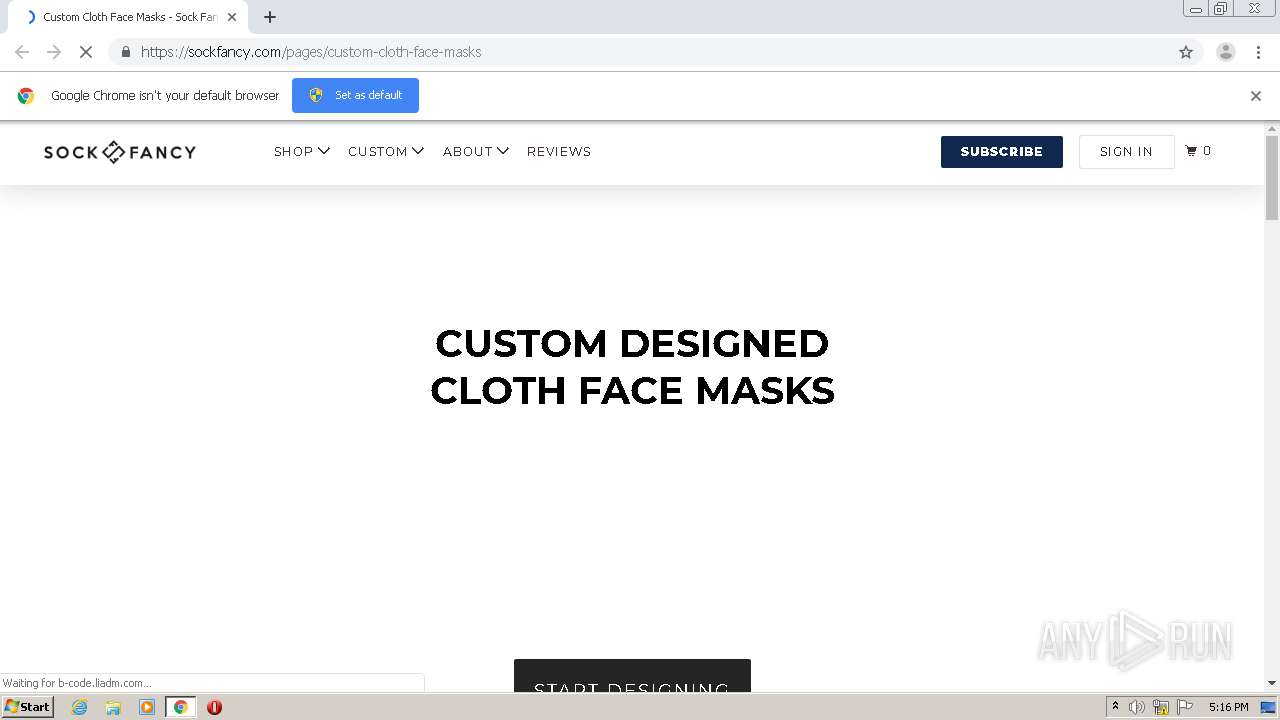1280x720 pixels.
Task: Open the file explorer taskbar icon
Action: [x=113, y=707]
